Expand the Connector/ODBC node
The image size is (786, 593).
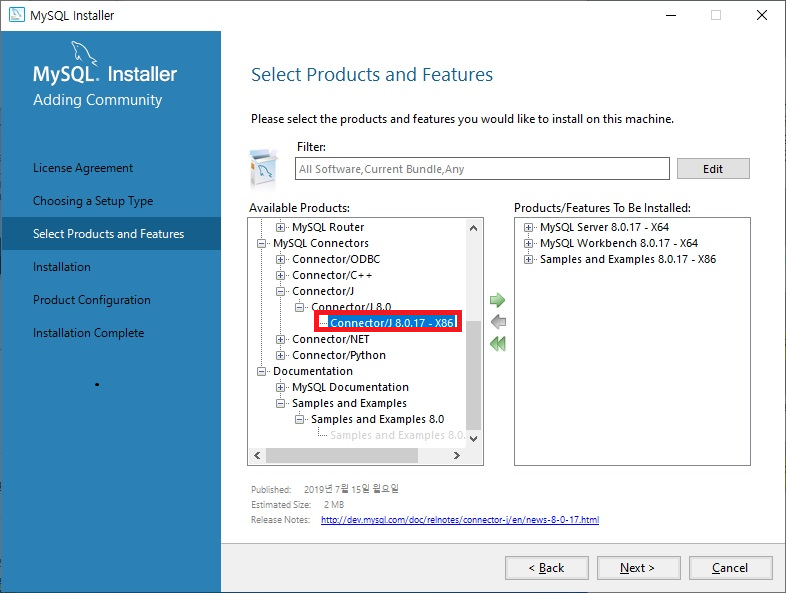(x=280, y=259)
